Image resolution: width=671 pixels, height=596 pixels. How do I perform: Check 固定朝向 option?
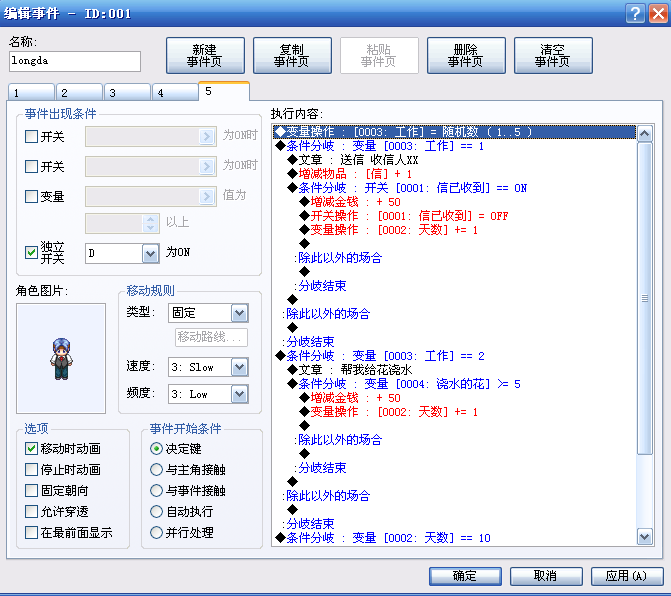[x=31, y=490]
